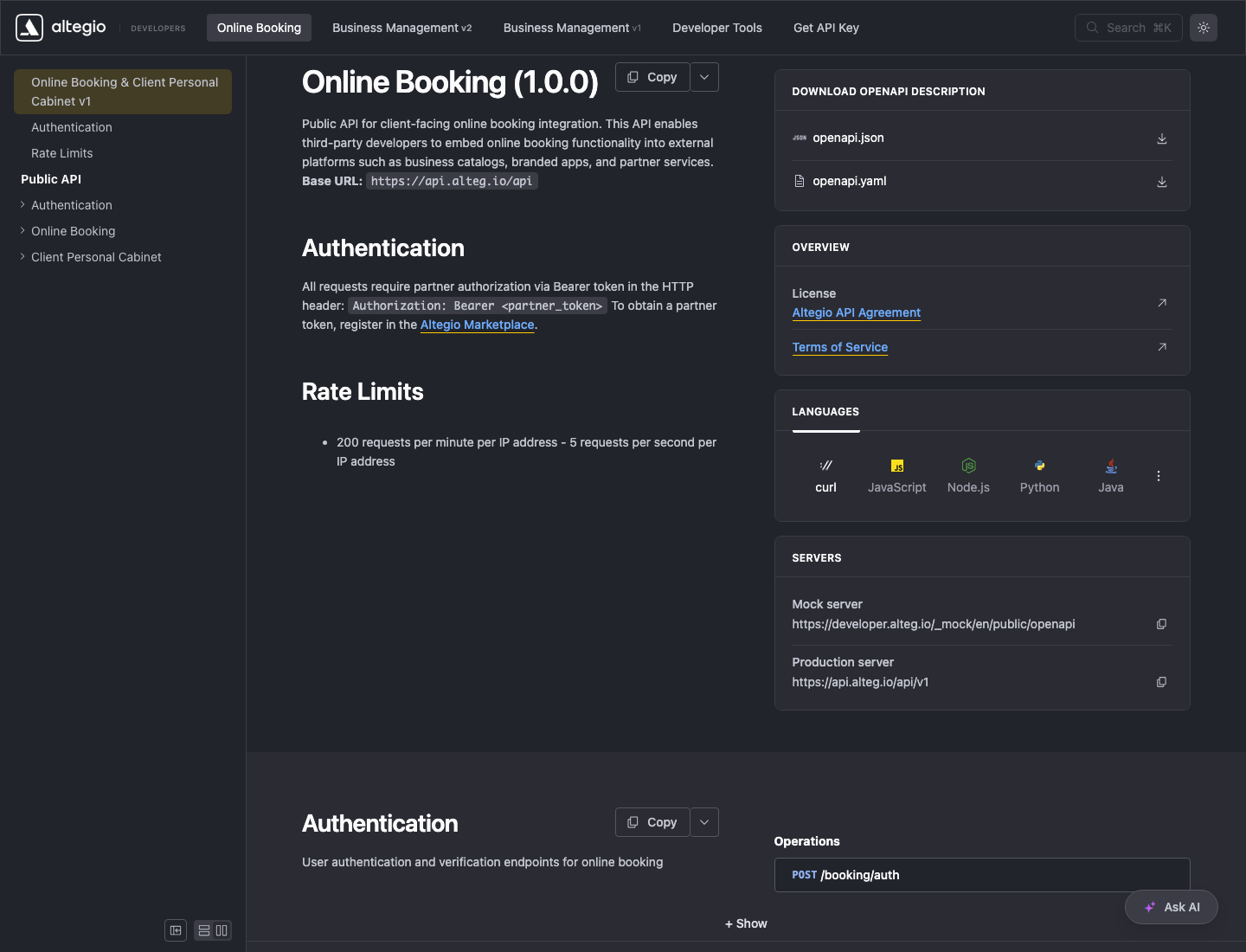
Task: Download openapi.json via download icon
Action: (1162, 138)
